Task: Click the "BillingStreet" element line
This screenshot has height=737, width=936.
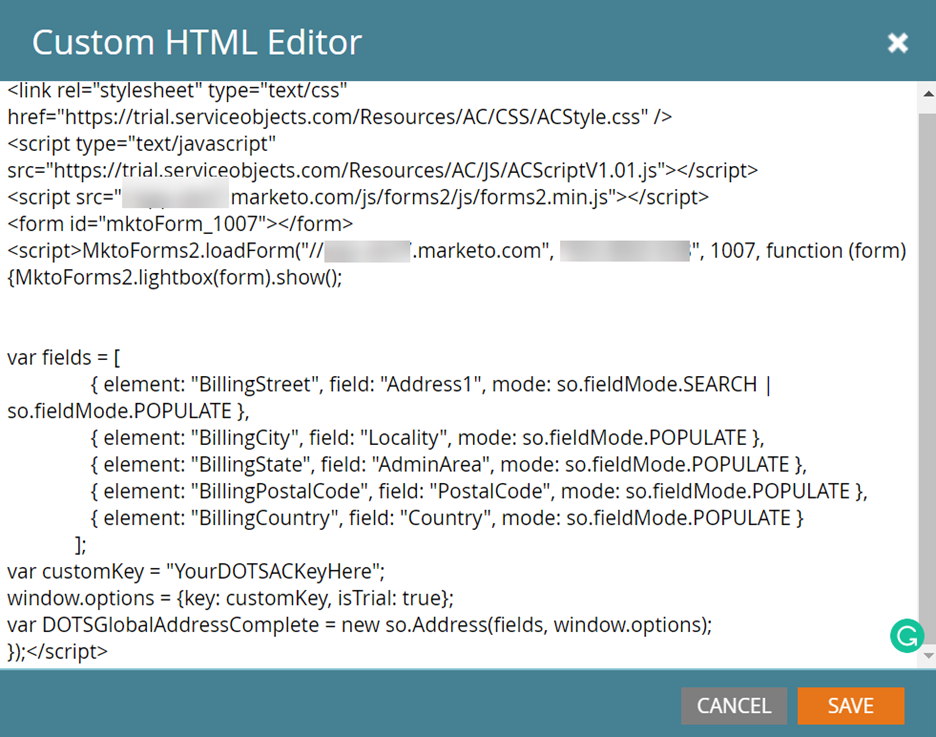Action: coord(431,384)
